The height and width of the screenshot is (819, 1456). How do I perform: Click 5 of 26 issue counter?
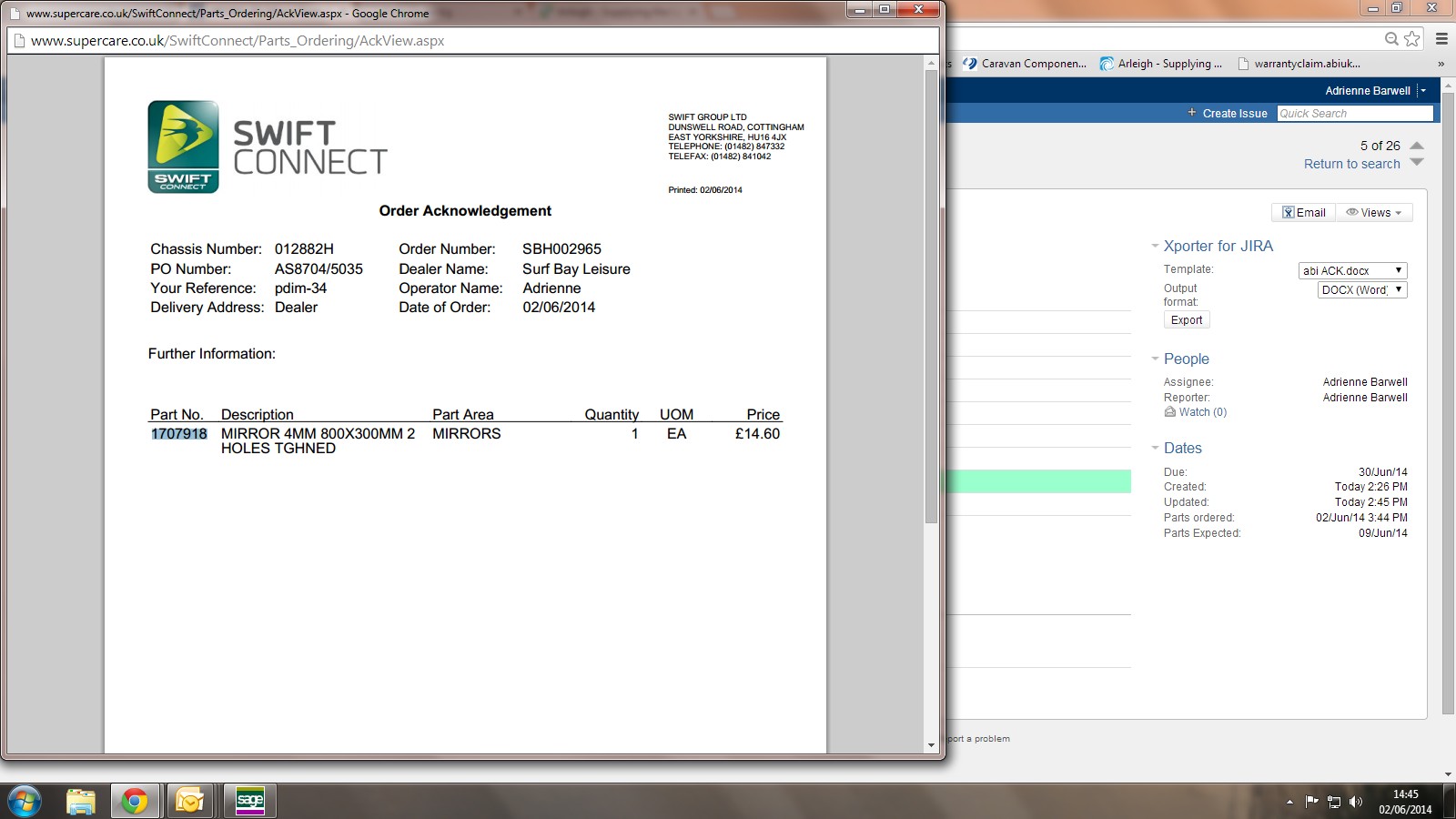(x=1380, y=146)
